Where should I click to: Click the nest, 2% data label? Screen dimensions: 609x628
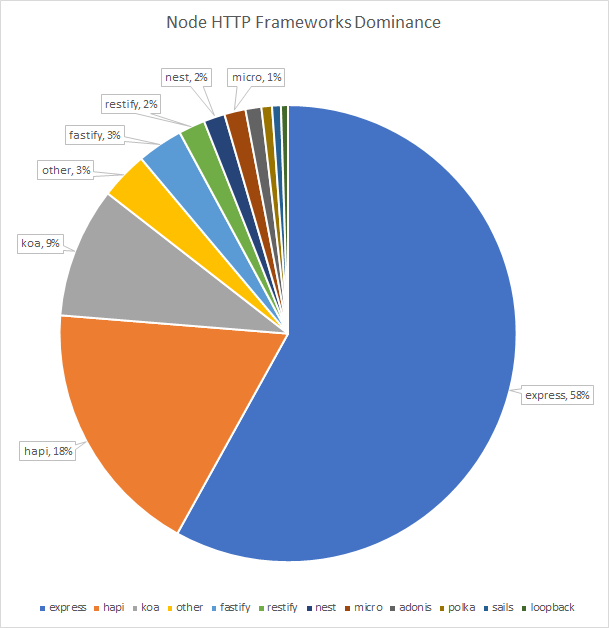186,77
